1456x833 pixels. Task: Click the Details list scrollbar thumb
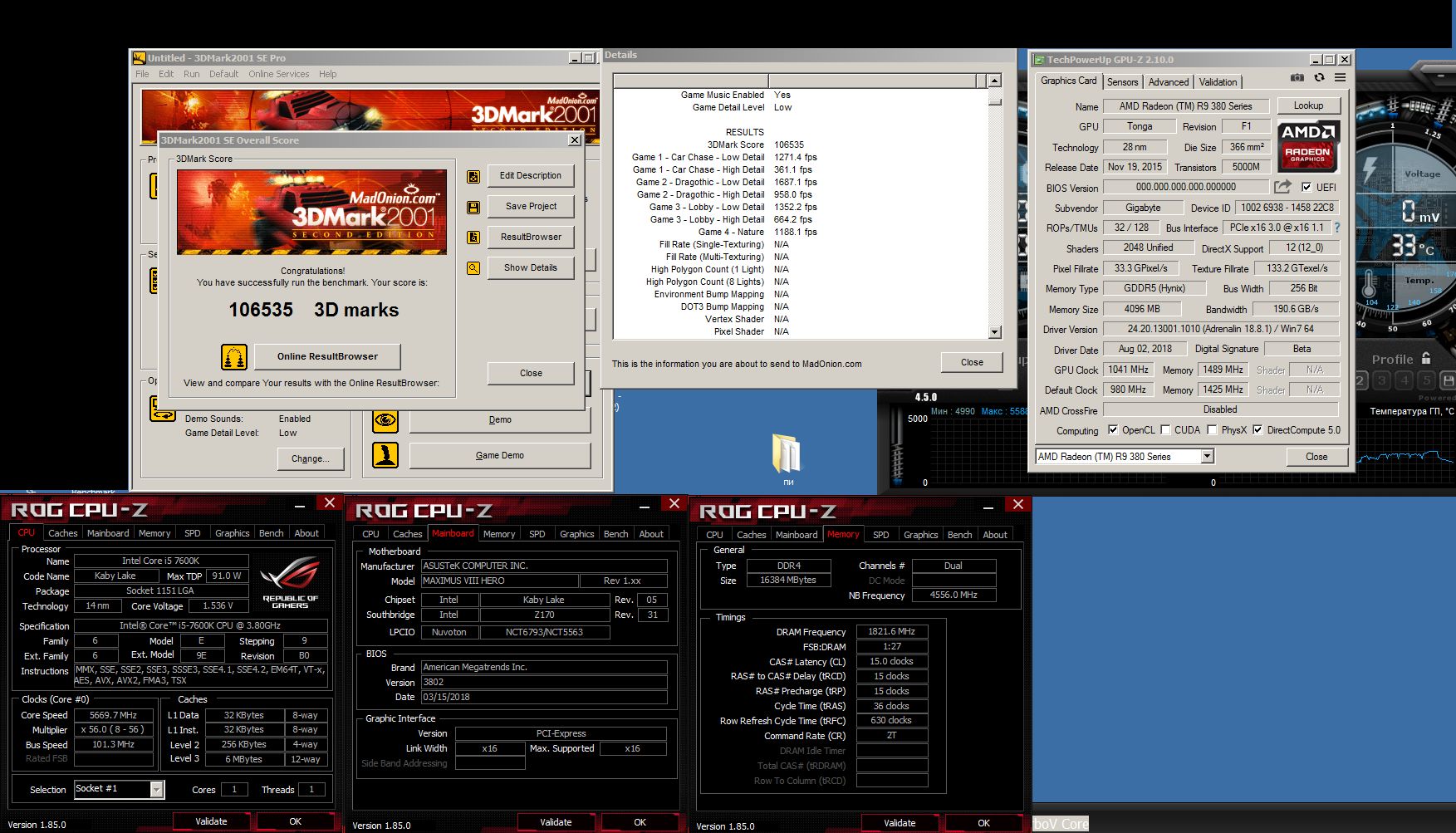994,101
